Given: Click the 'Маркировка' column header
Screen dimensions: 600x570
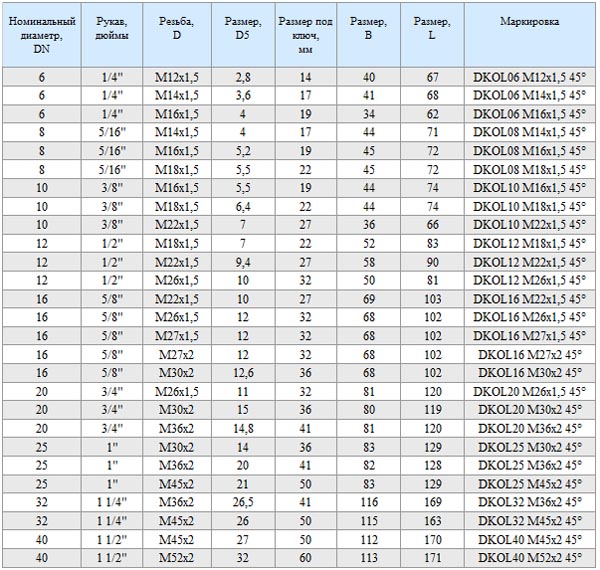Looking at the screenshot, I should (x=530, y=35).
